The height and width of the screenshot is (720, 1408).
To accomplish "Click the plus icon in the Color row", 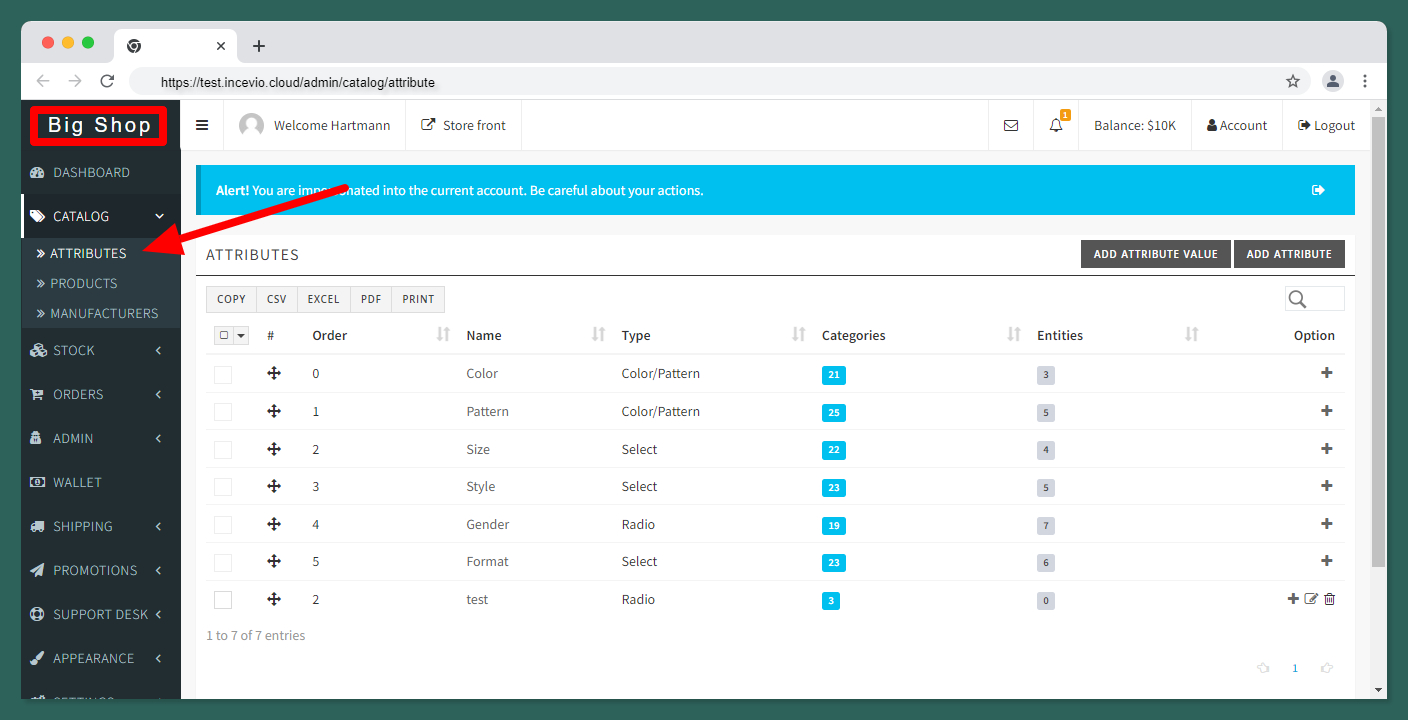I will point(1327,373).
